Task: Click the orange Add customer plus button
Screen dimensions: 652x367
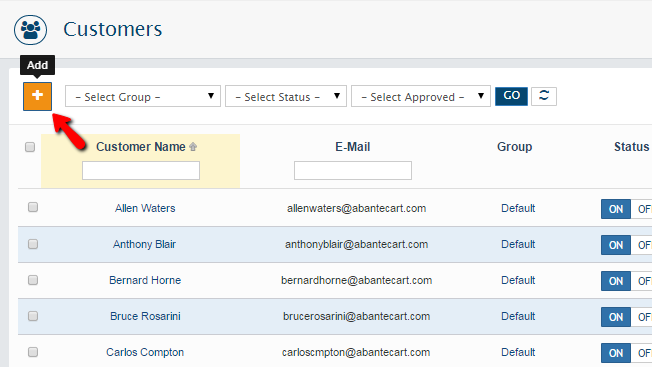Action: 37,96
